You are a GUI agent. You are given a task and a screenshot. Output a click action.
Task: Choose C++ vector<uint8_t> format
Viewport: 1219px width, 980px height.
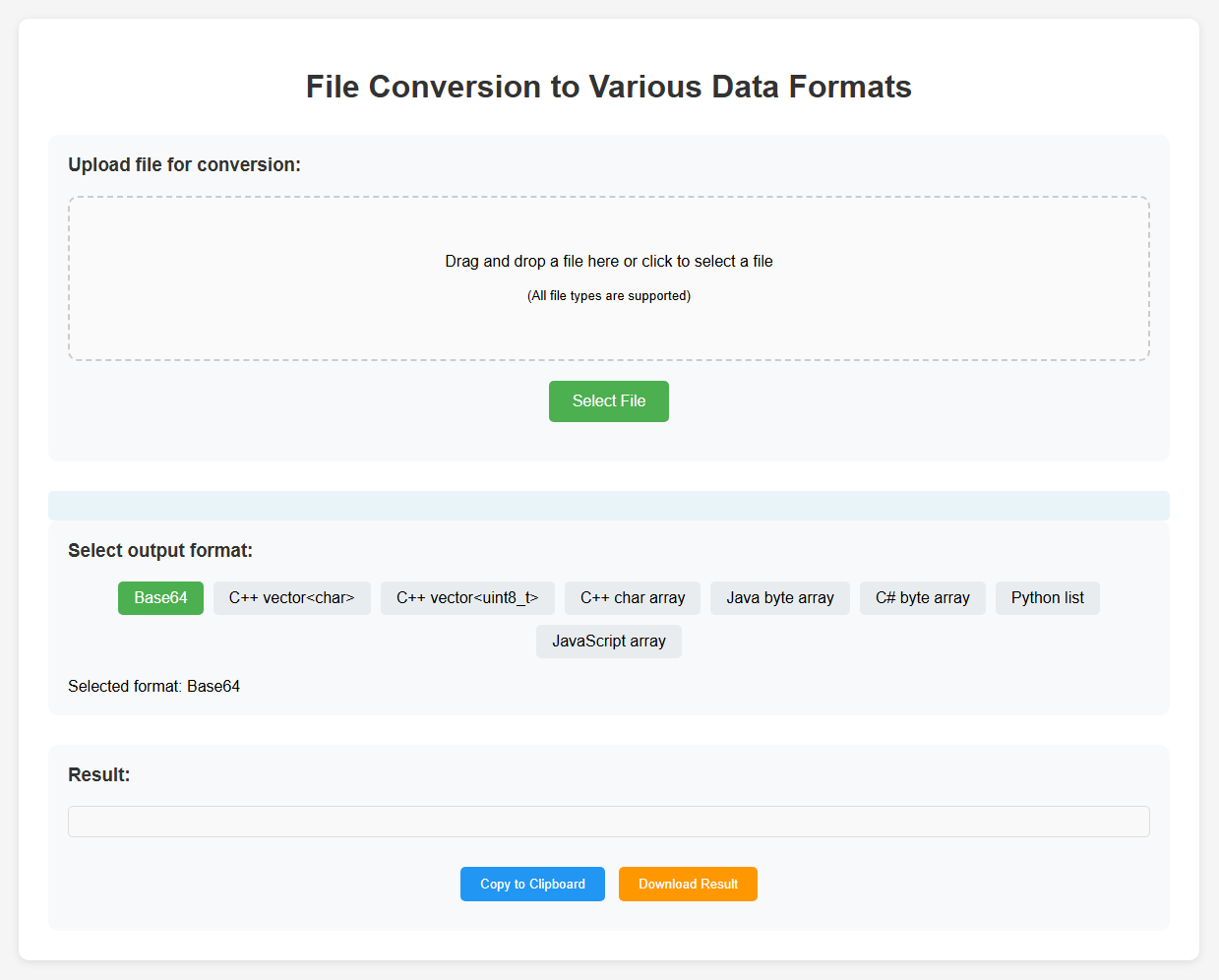point(467,598)
